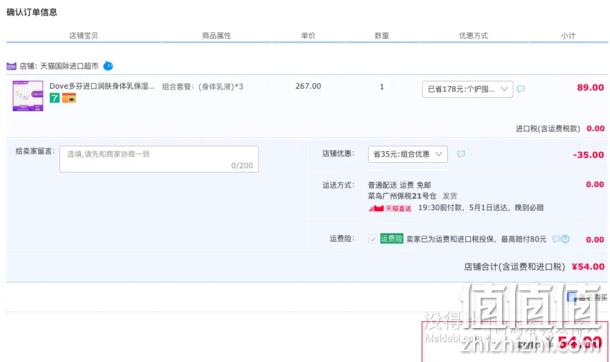Viewport: 610px width, 362px height.
Task: Click the 确认订单信息 heading
Action: (x=32, y=12)
